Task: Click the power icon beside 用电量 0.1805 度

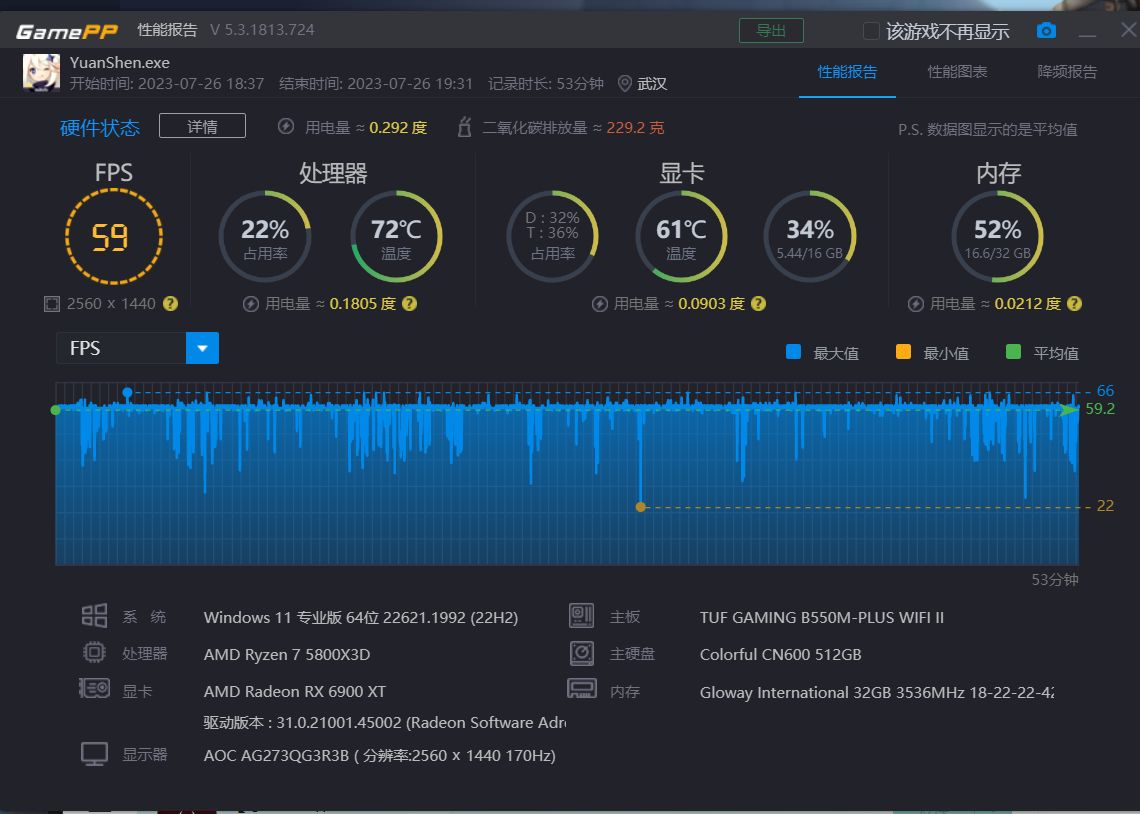Action: tap(250, 304)
